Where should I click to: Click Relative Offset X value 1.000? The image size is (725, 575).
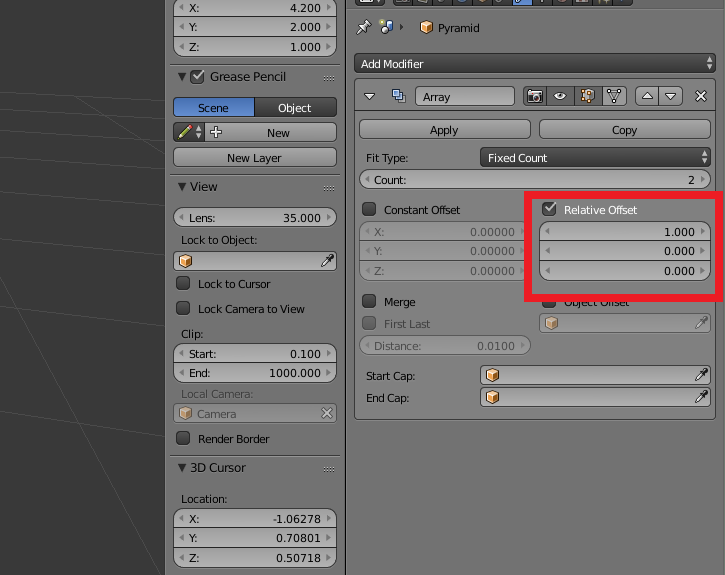(x=625, y=231)
